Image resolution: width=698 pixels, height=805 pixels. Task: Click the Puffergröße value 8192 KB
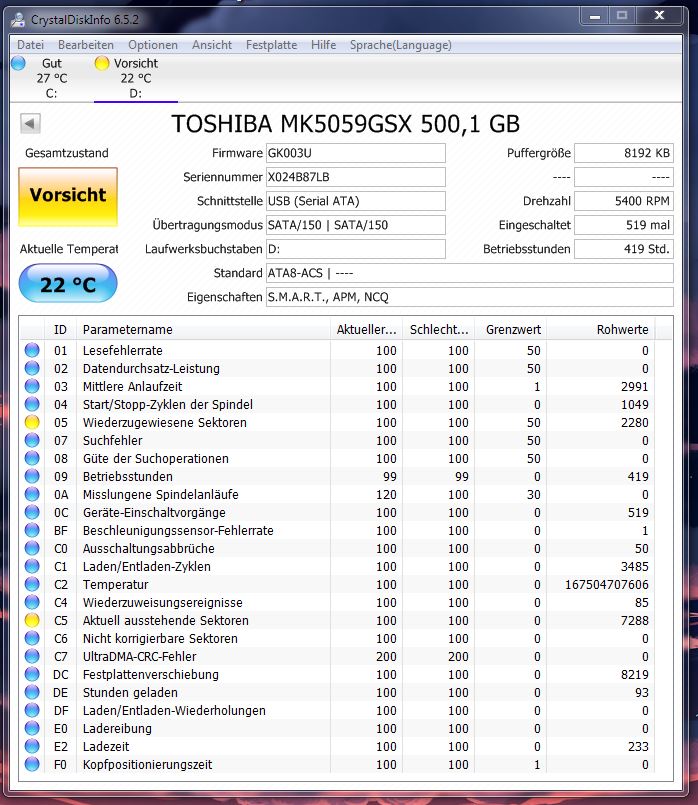click(x=624, y=153)
